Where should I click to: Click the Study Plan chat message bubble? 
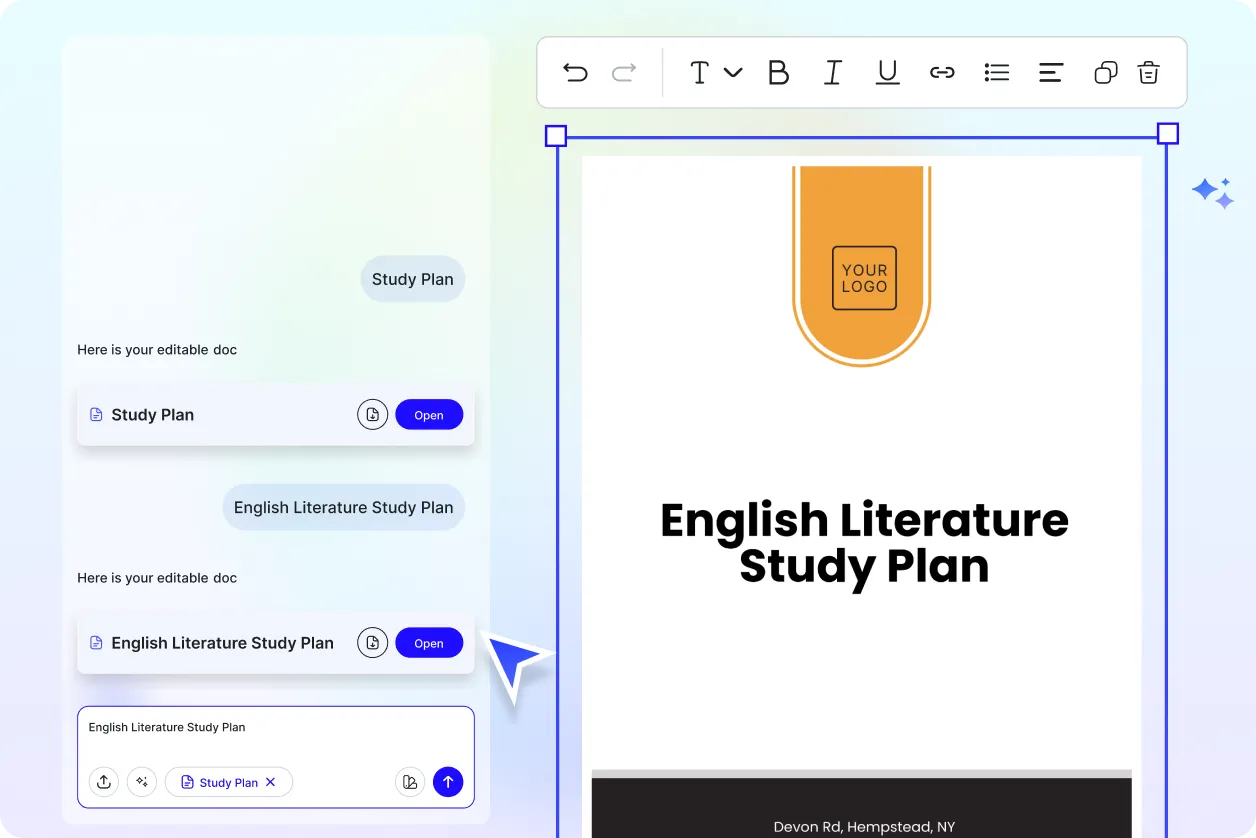413,279
